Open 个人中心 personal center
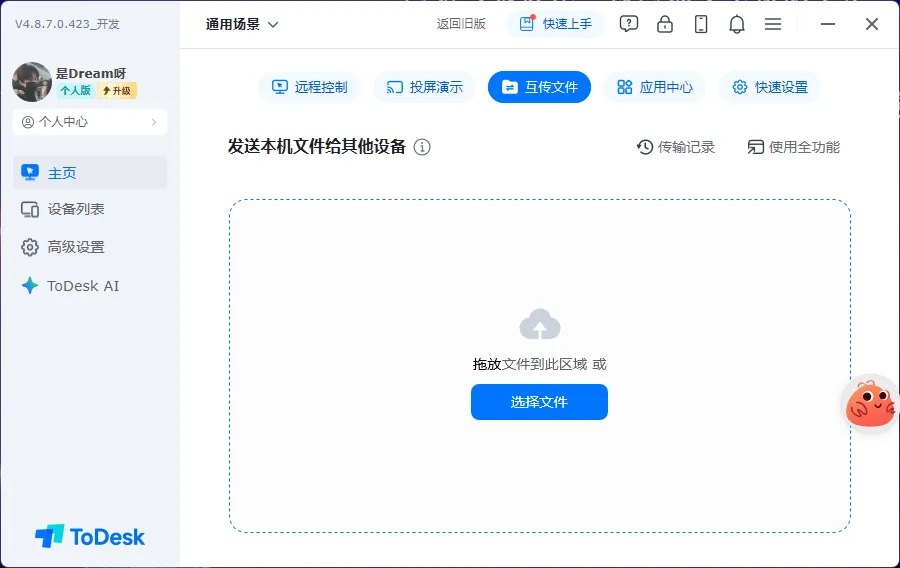This screenshot has height=568, width=900. (x=90, y=122)
